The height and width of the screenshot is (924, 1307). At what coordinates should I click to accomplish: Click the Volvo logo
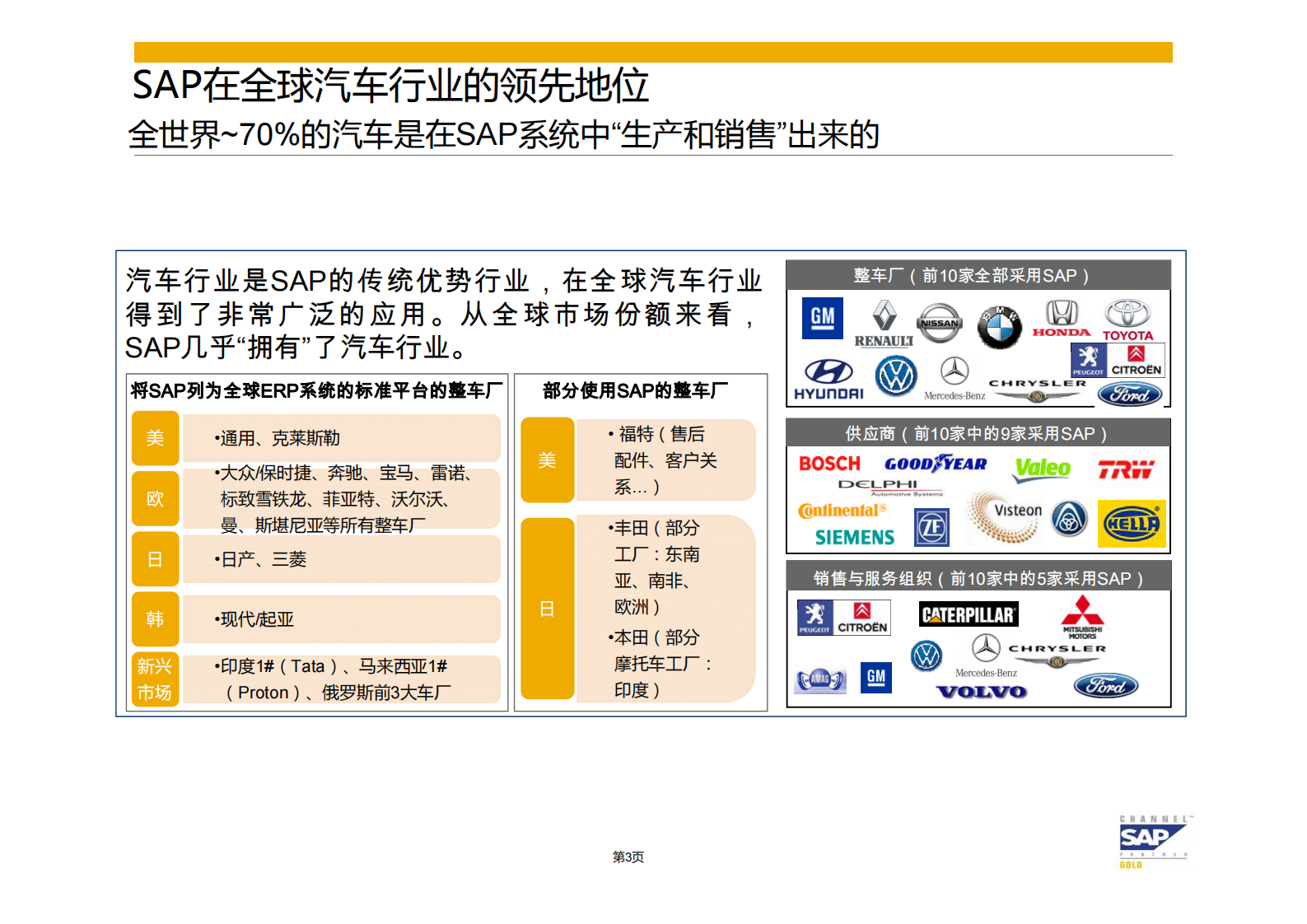tap(982, 692)
